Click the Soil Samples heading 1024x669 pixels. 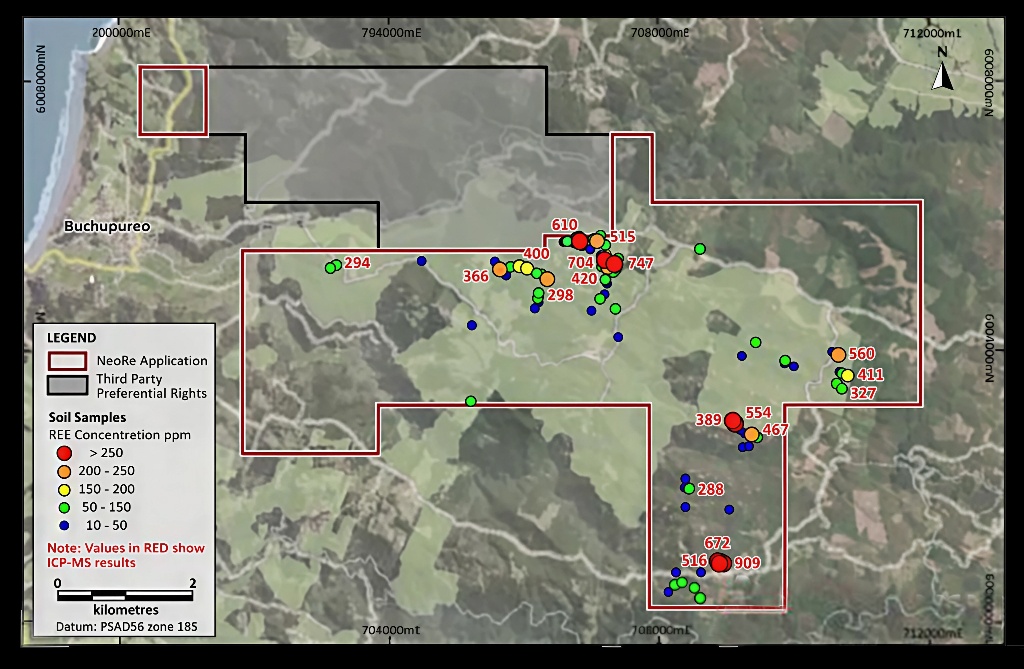point(88,417)
